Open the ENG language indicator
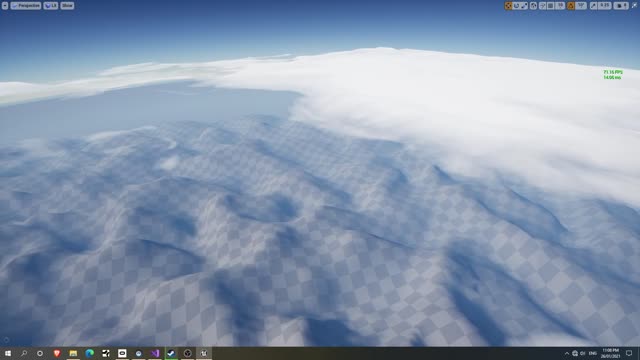This screenshot has width=640, height=360. tap(593, 353)
